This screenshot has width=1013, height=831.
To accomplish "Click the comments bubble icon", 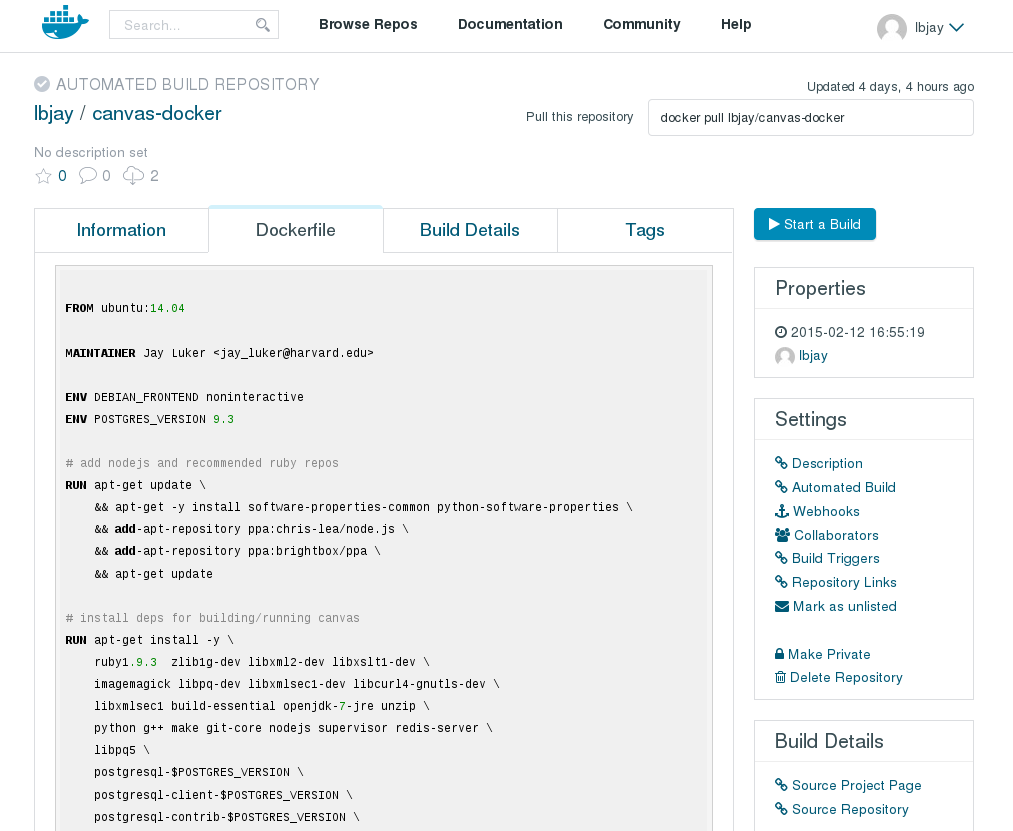I will click(x=88, y=175).
